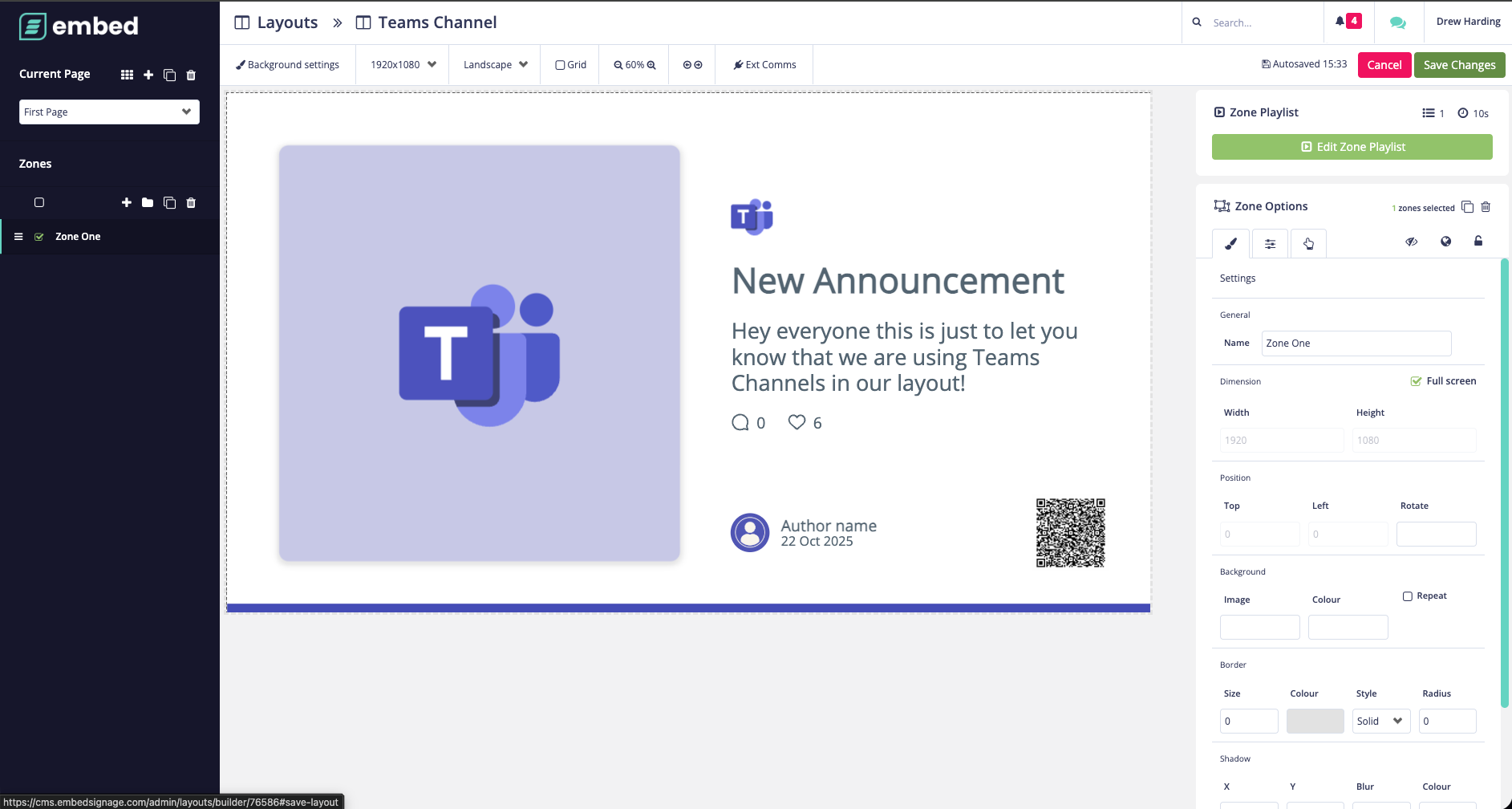The image size is (1512, 809).
Task: Open the border Style Solid dropdown
Action: 1380,721
